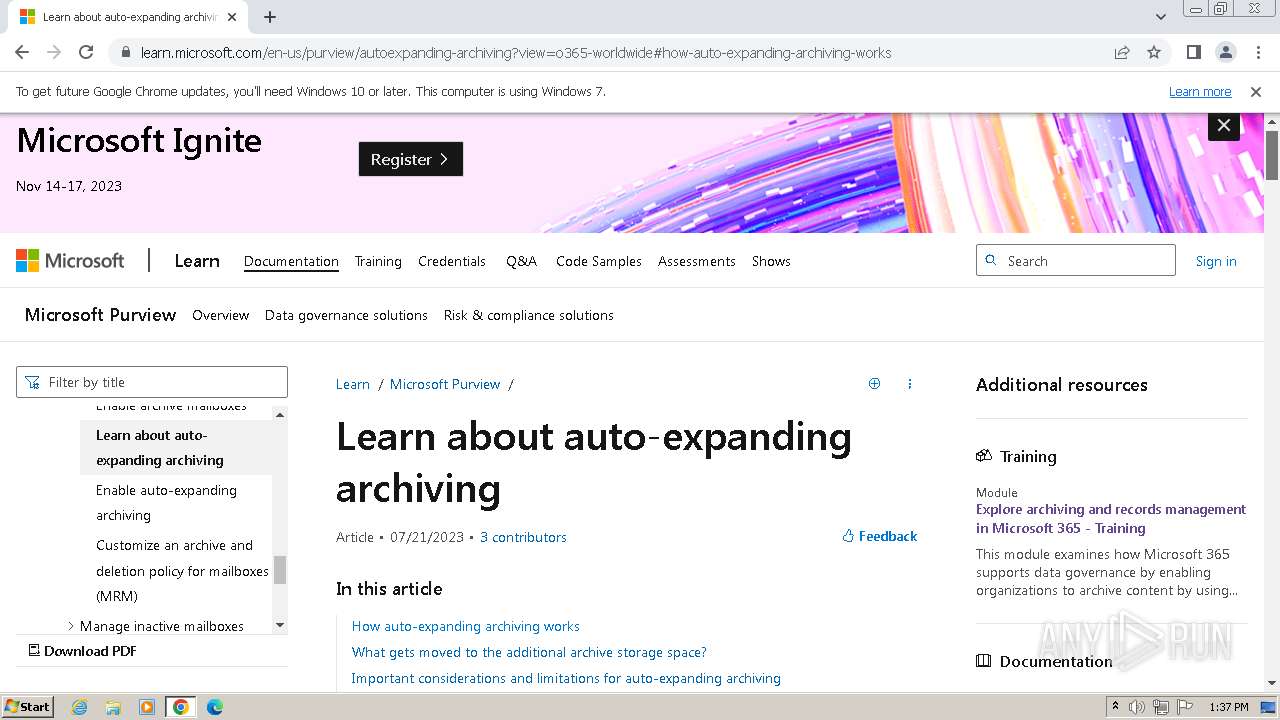Click the page scrollbar up arrow
1280x720 pixels.
1272,121
